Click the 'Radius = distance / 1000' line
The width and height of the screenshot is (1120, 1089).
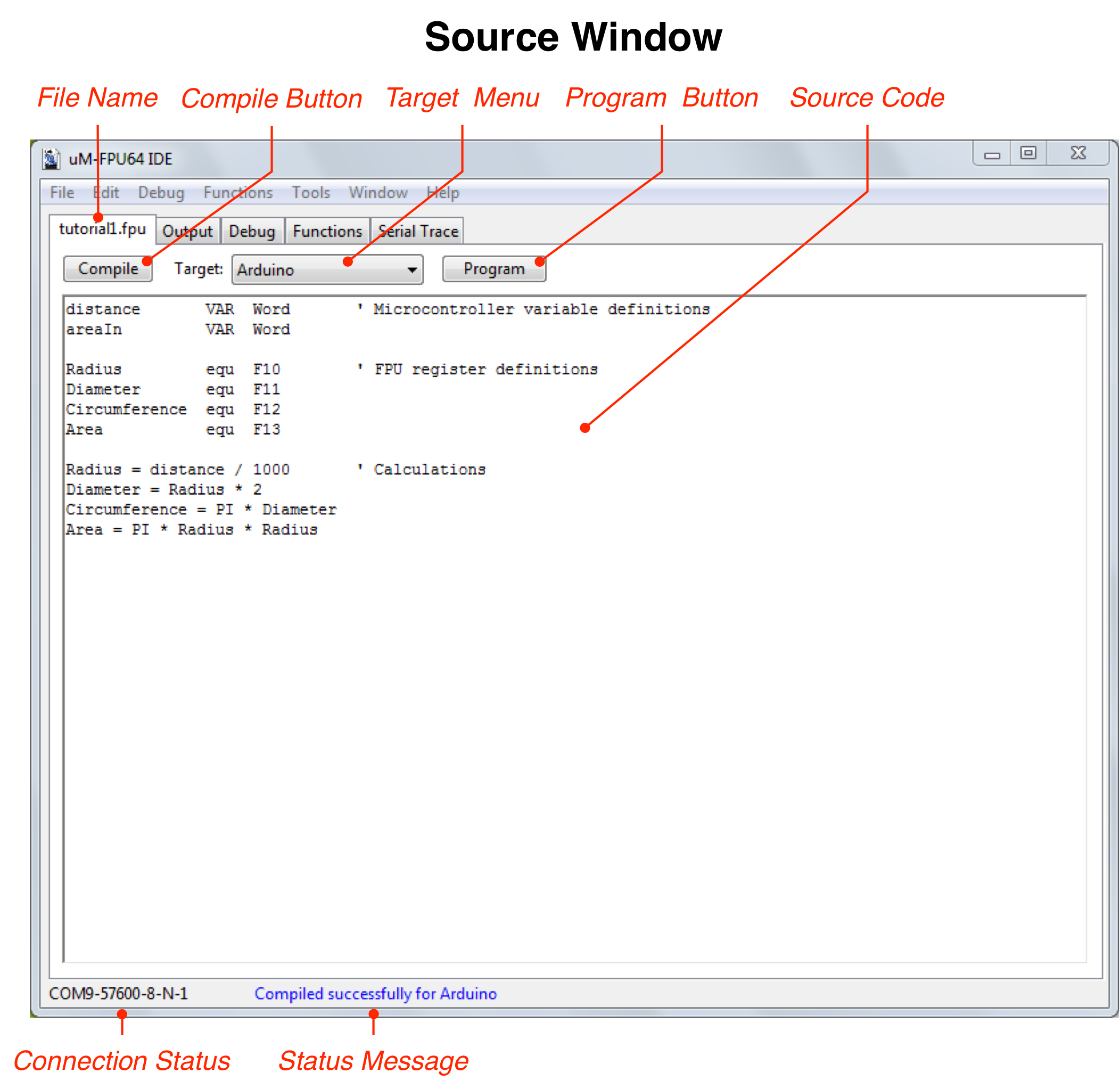pos(178,470)
